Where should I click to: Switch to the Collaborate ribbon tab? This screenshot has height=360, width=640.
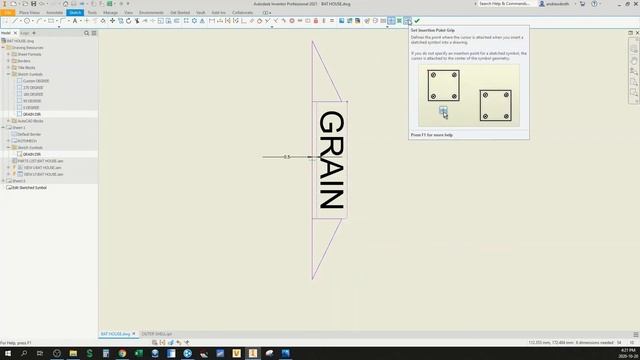pyautogui.click(x=242, y=13)
